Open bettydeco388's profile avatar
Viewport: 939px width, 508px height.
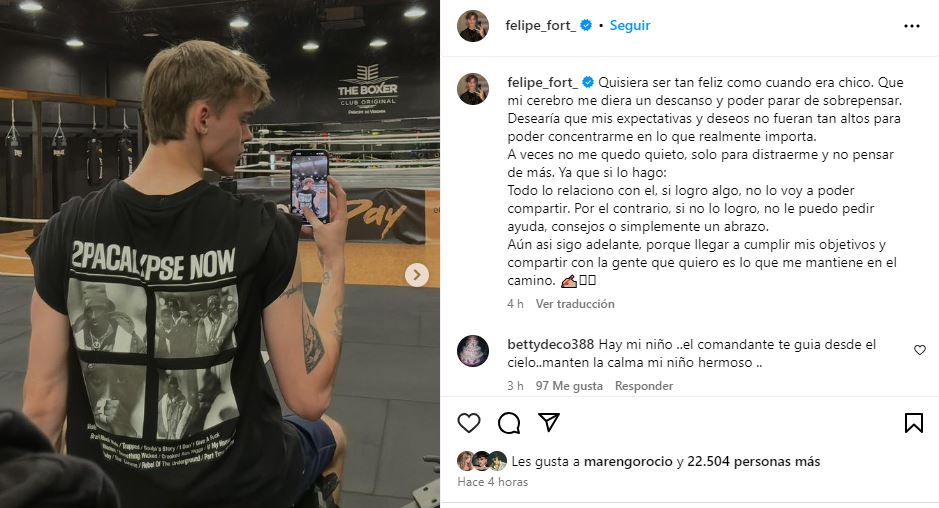pyautogui.click(x=473, y=351)
